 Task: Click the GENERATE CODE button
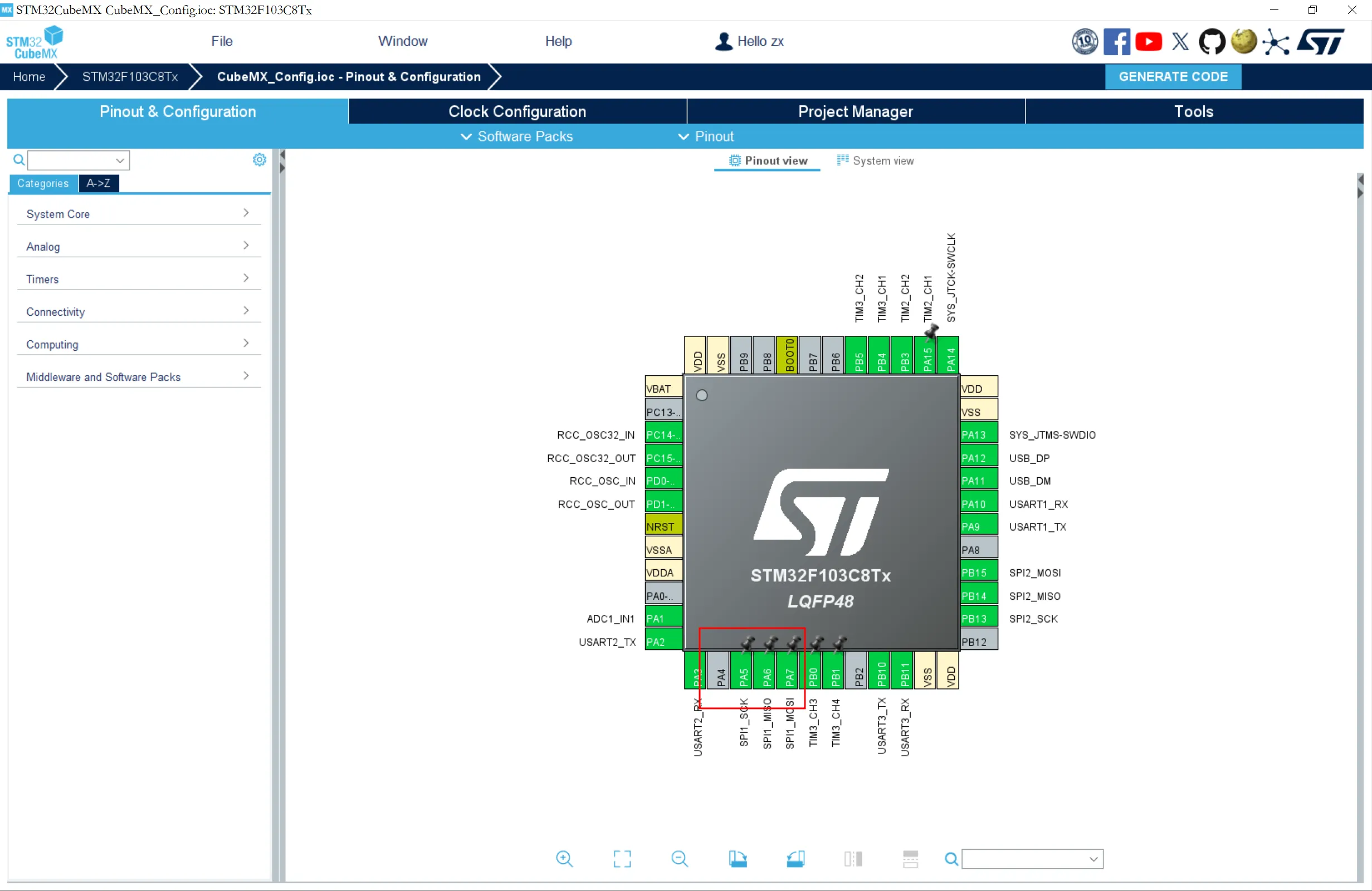(1173, 77)
